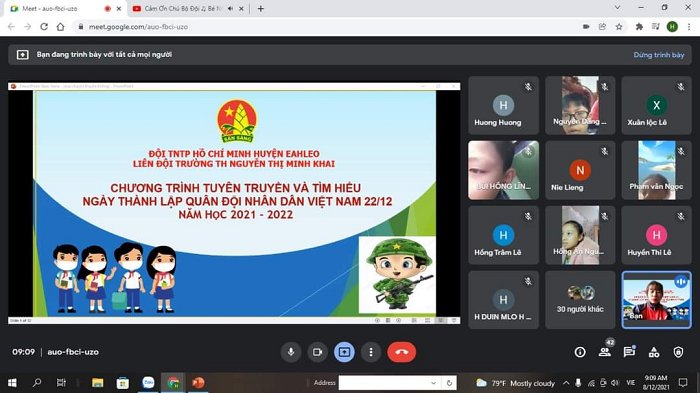Open the activities icon
The height and width of the screenshot is (393, 700).
(x=654, y=352)
